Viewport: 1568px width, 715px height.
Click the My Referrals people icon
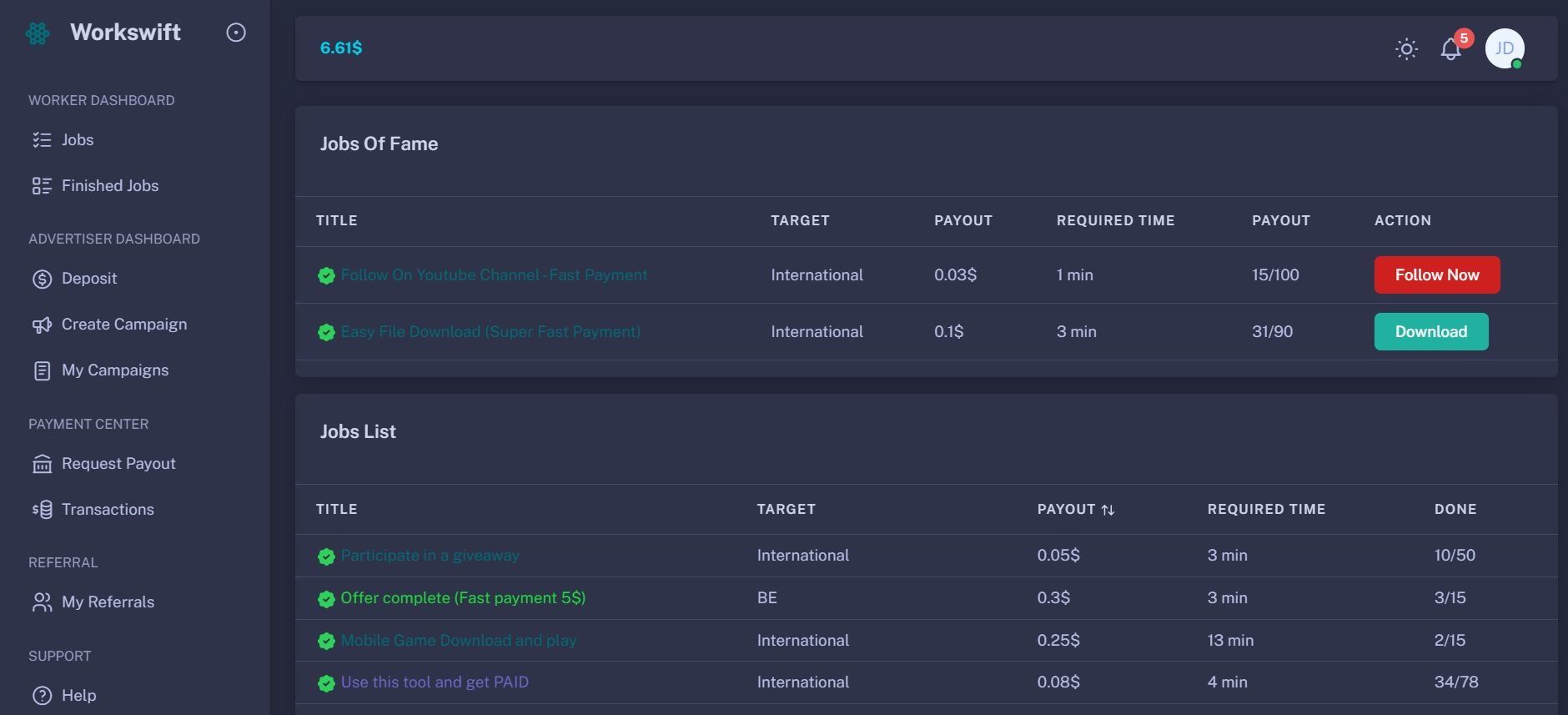(42, 602)
